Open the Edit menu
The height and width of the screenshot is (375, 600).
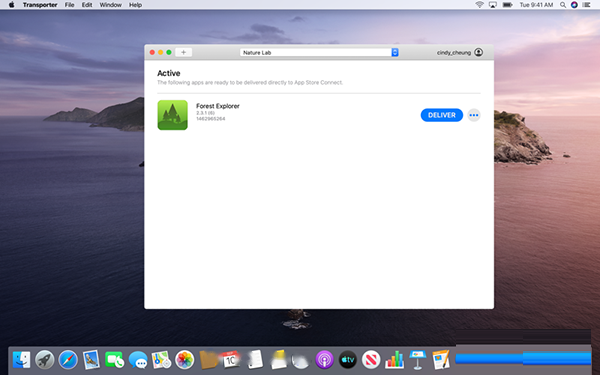[x=87, y=5]
